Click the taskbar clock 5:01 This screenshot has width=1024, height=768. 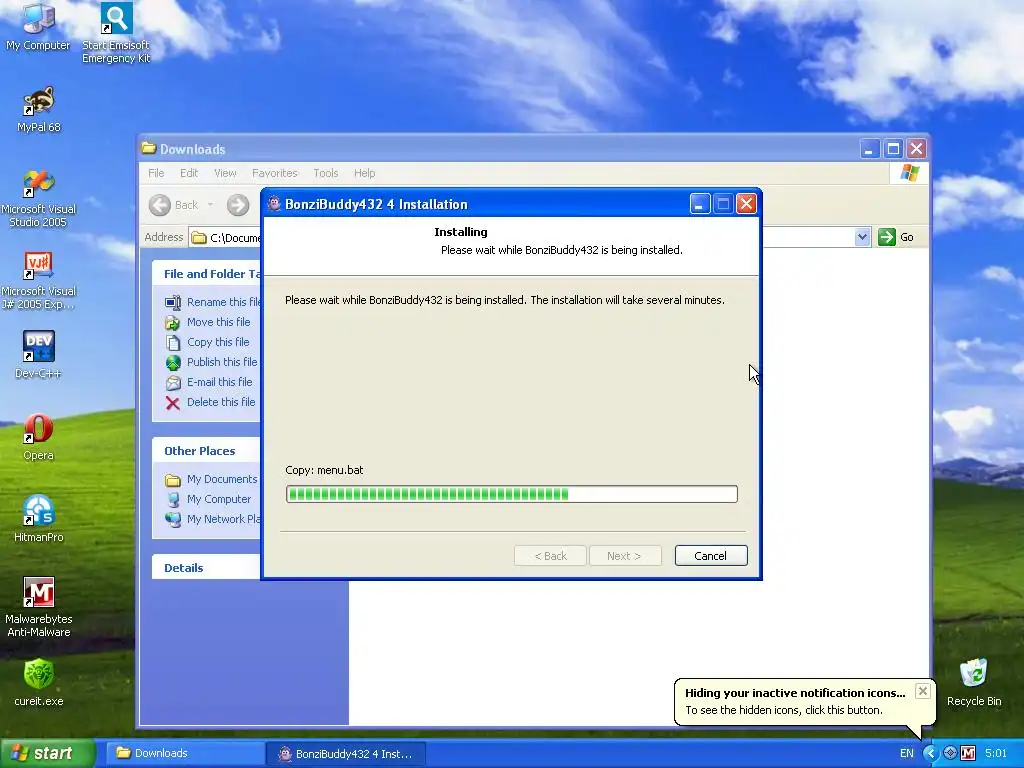point(996,754)
